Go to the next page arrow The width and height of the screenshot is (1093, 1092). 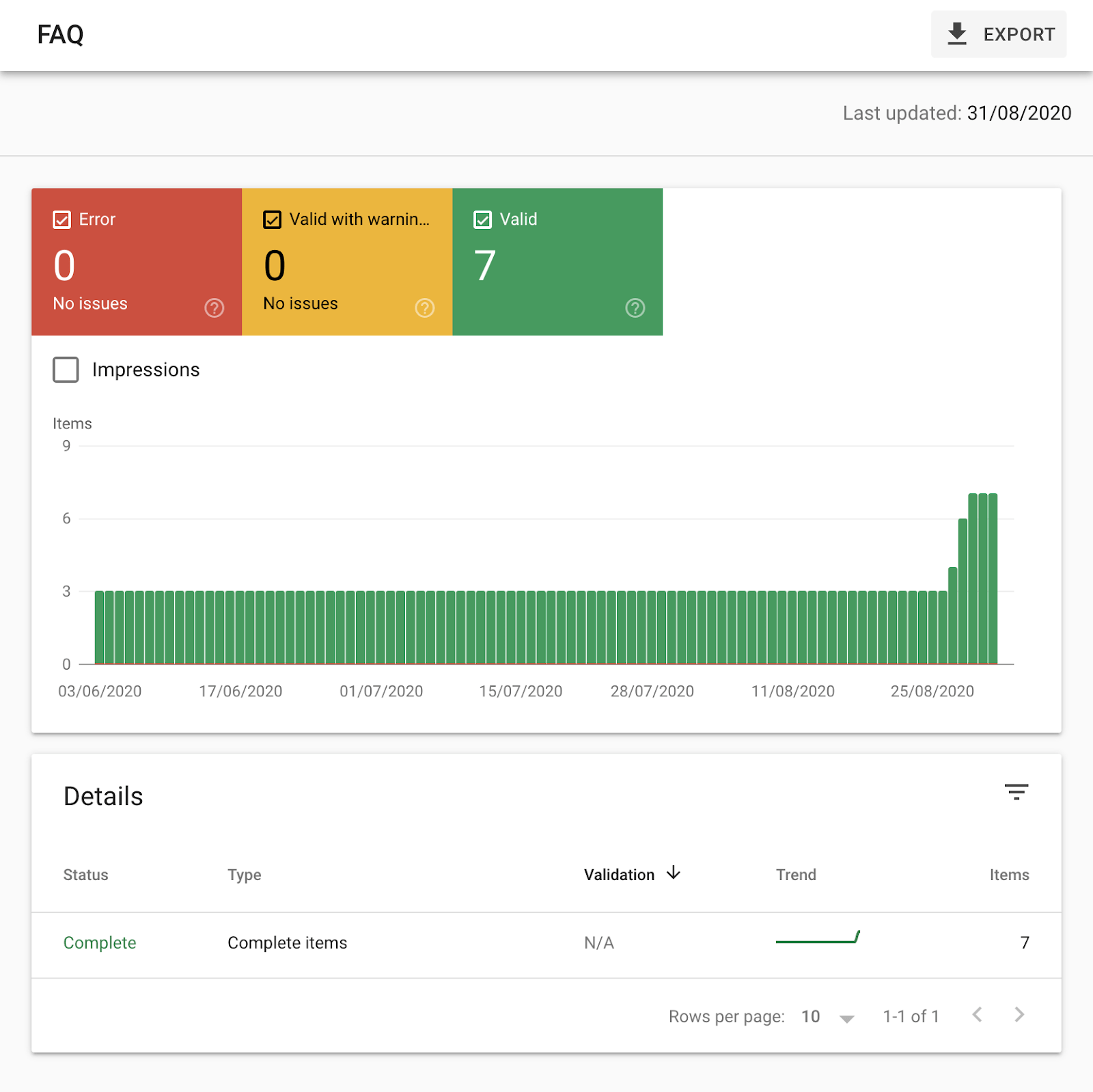click(1019, 1015)
